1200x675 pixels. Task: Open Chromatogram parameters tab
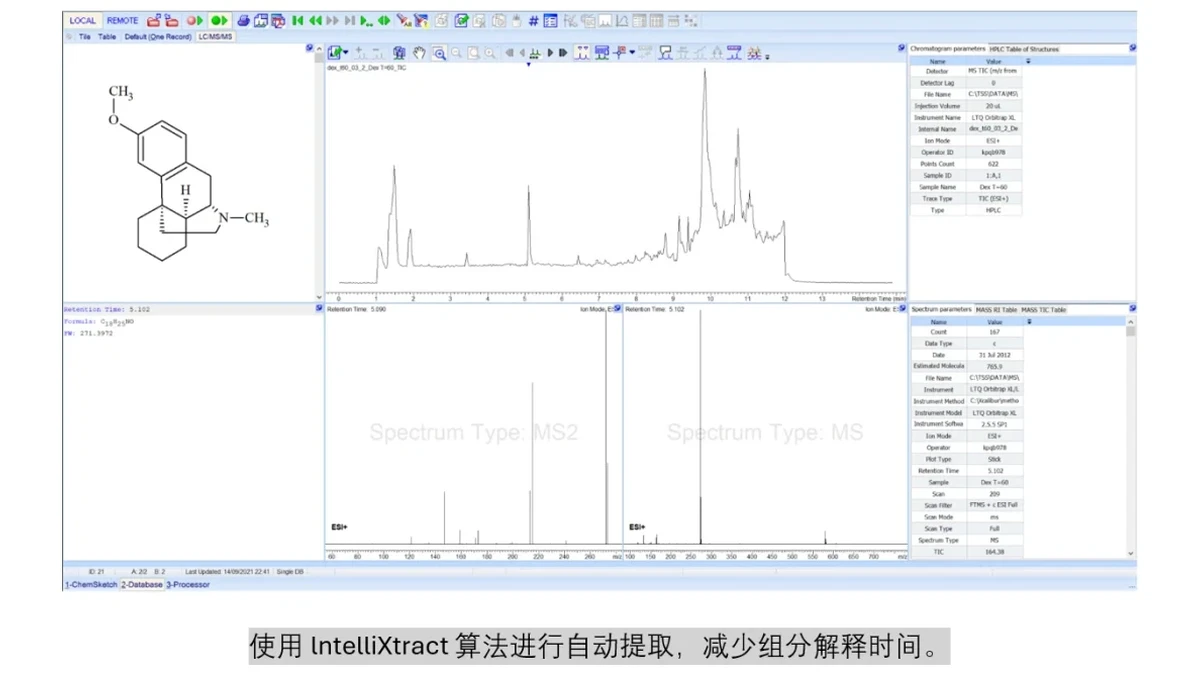[947, 48]
